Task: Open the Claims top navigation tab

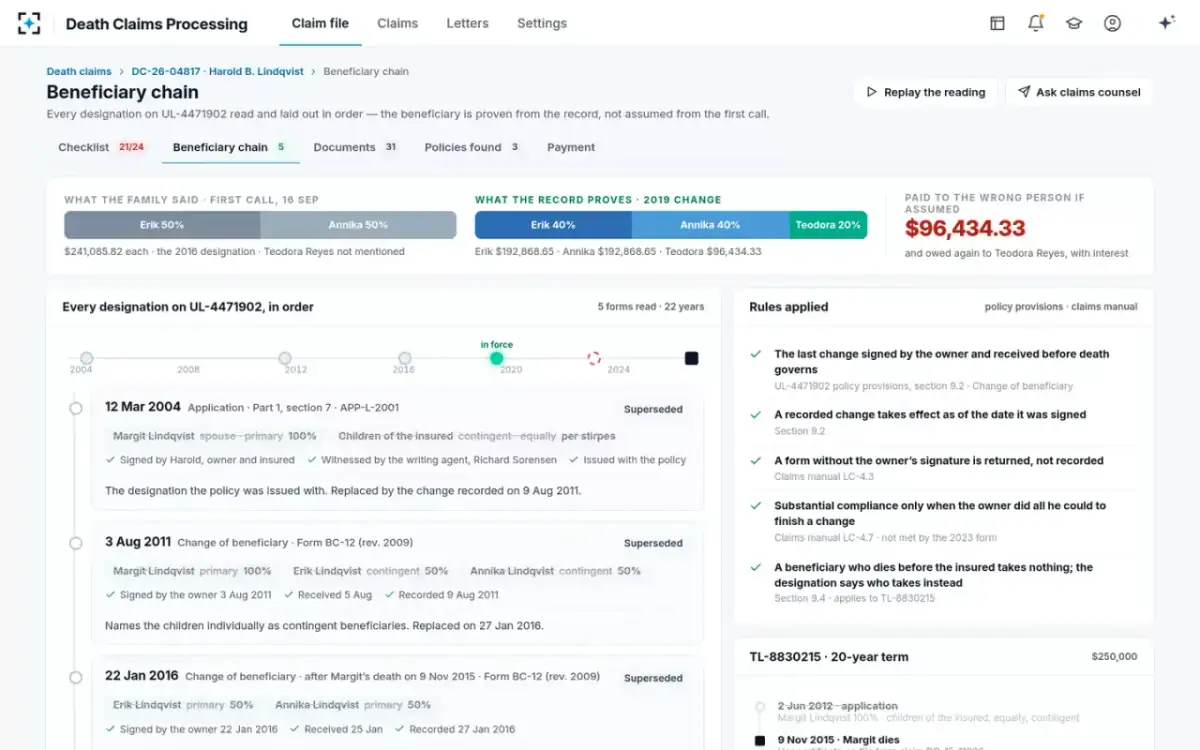Action: click(x=398, y=23)
